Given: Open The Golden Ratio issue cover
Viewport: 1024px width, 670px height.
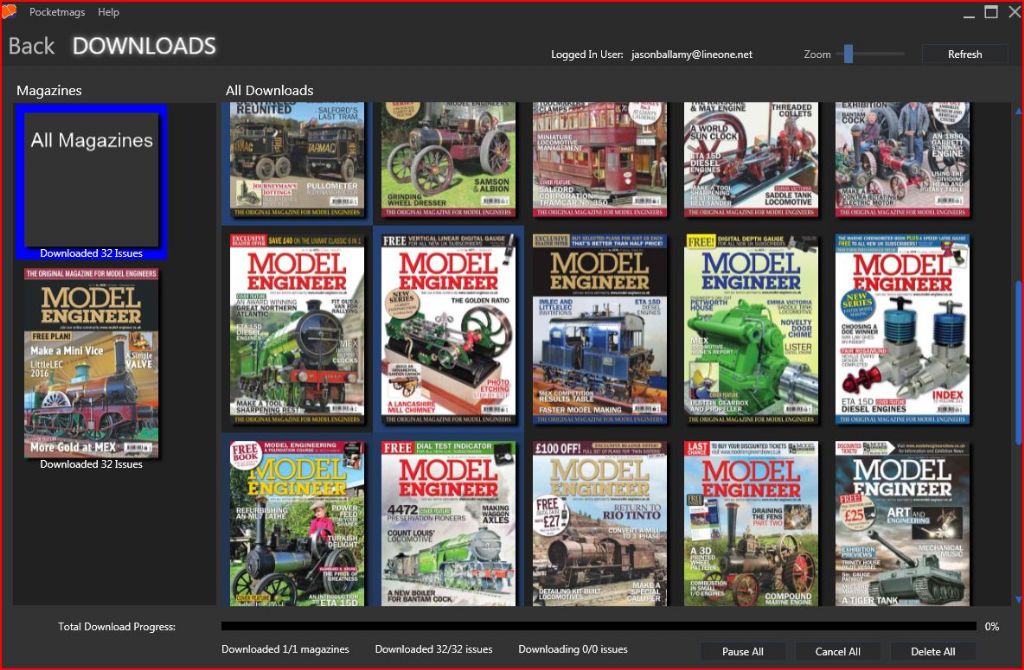Looking at the screenshot, I should pos(449,329).
